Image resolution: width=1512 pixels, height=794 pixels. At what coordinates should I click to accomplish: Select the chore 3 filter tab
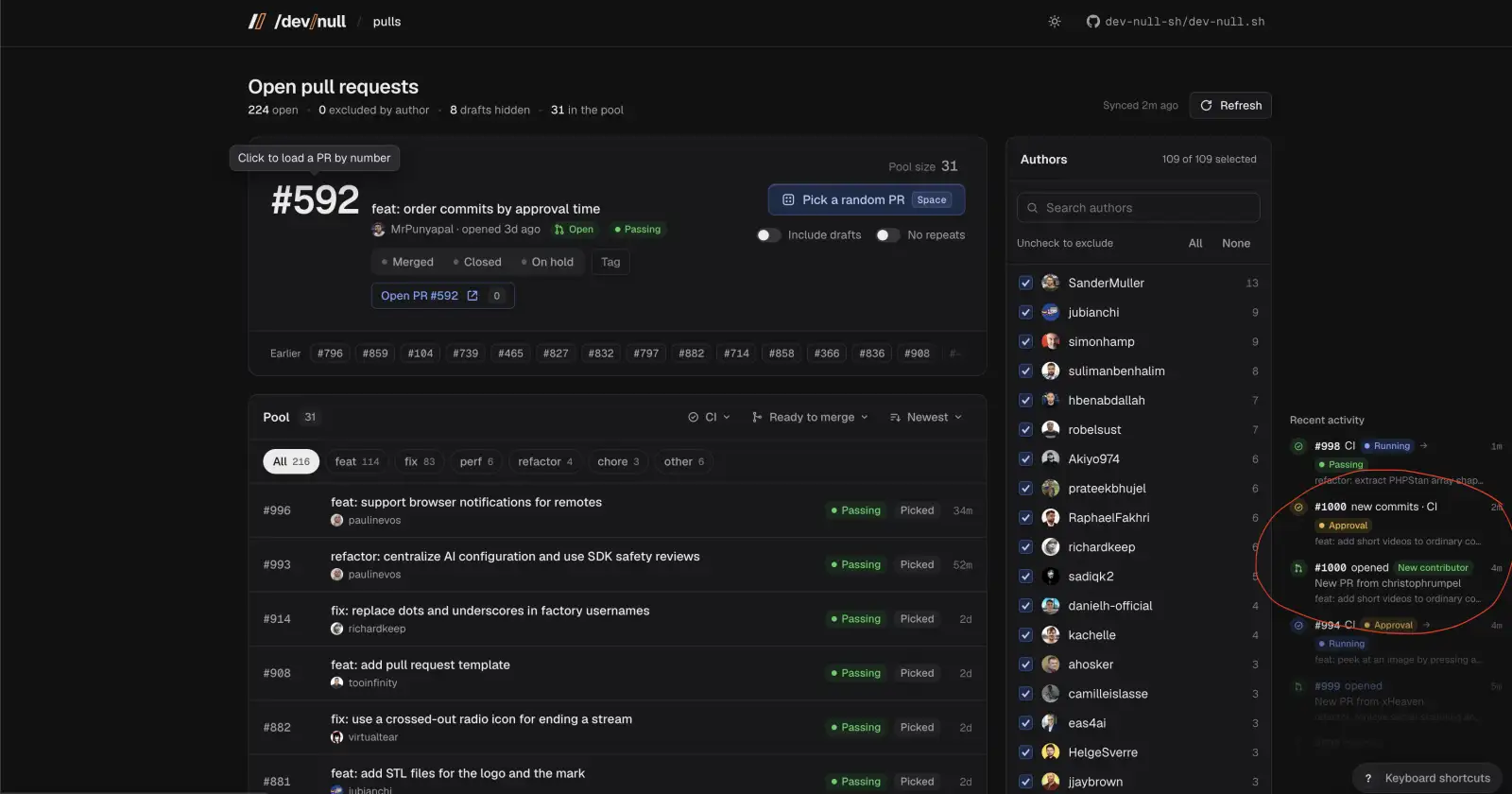tap(618, 461)
